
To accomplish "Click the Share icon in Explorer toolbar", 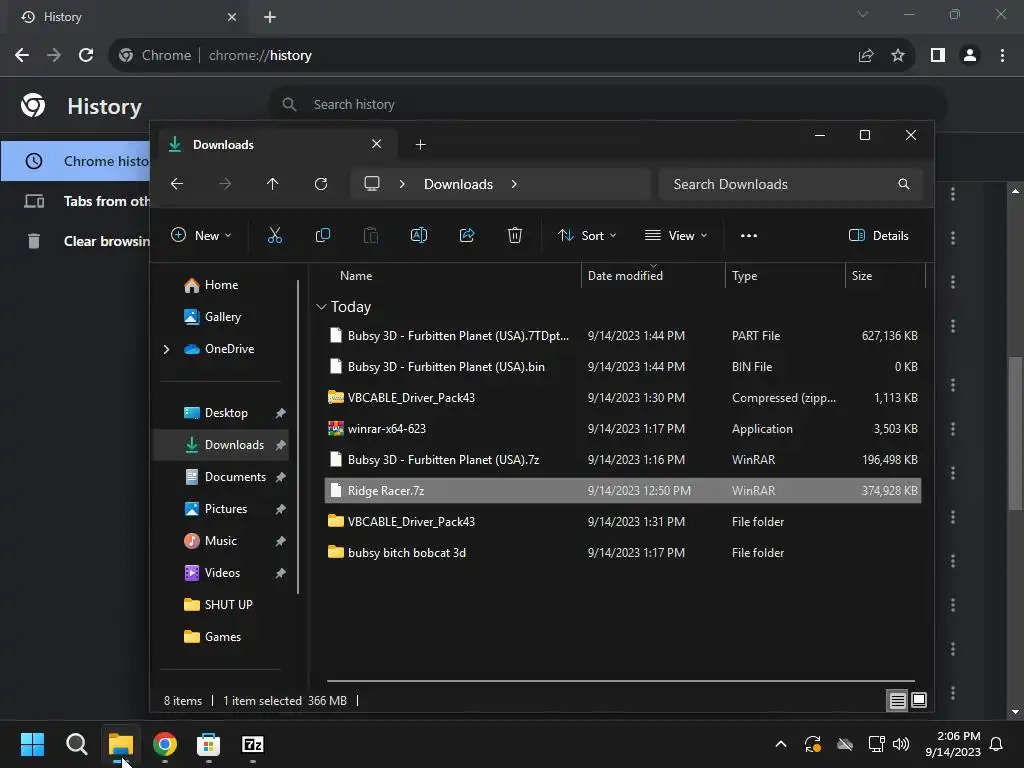I will [x=467, y=236].
